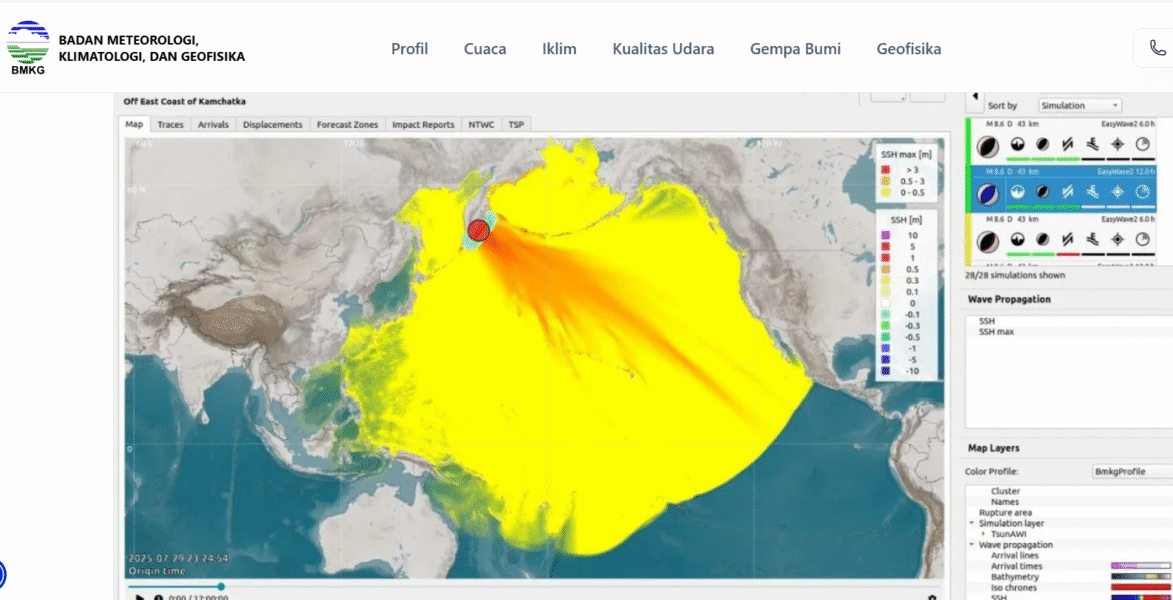The image size is (1173, 600).
Task: Open the Sort by Simulation dropdown
Action: pos(1080,105)
